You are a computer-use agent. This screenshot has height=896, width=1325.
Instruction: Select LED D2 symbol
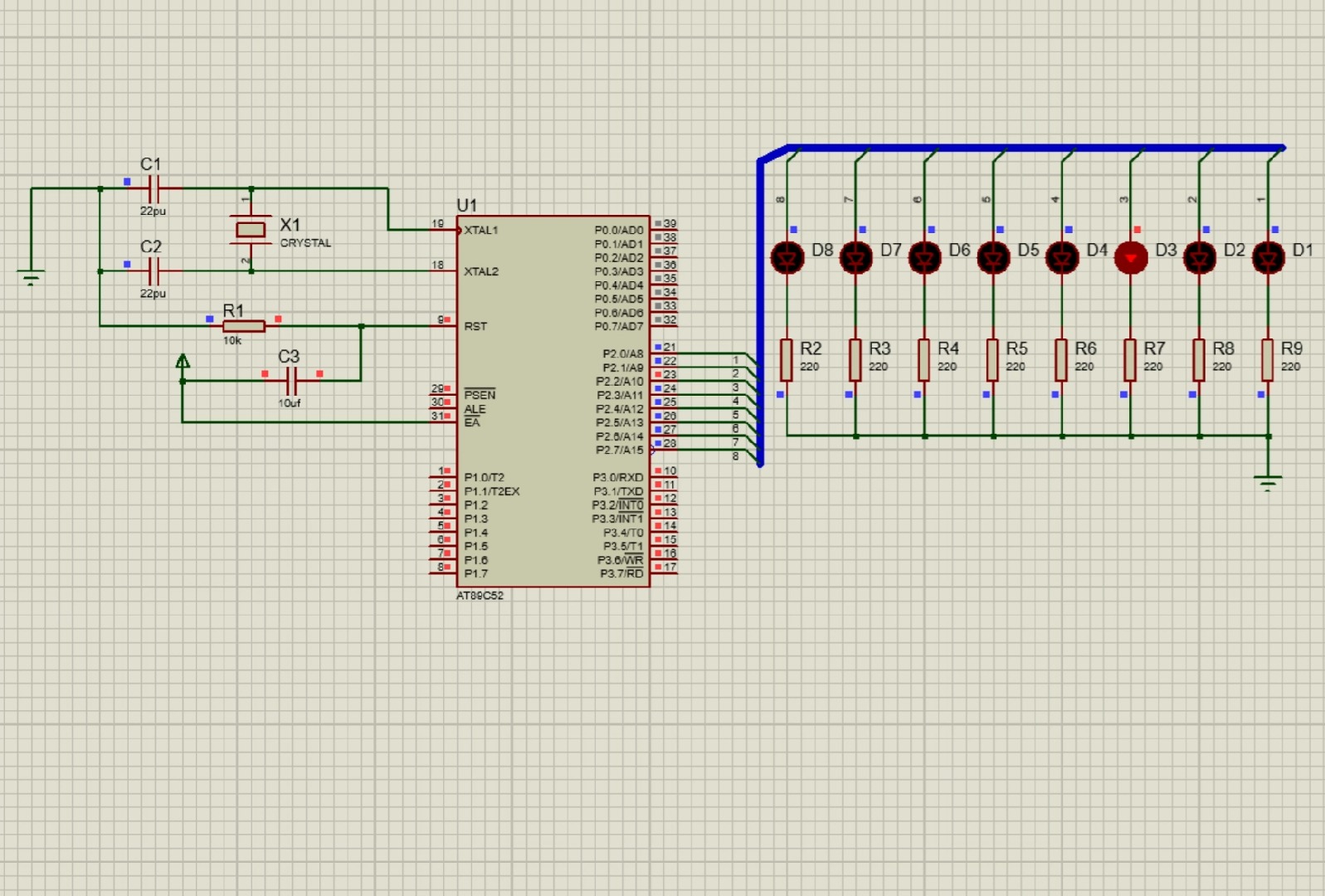pyautogui.click(x=1200, y=258)
